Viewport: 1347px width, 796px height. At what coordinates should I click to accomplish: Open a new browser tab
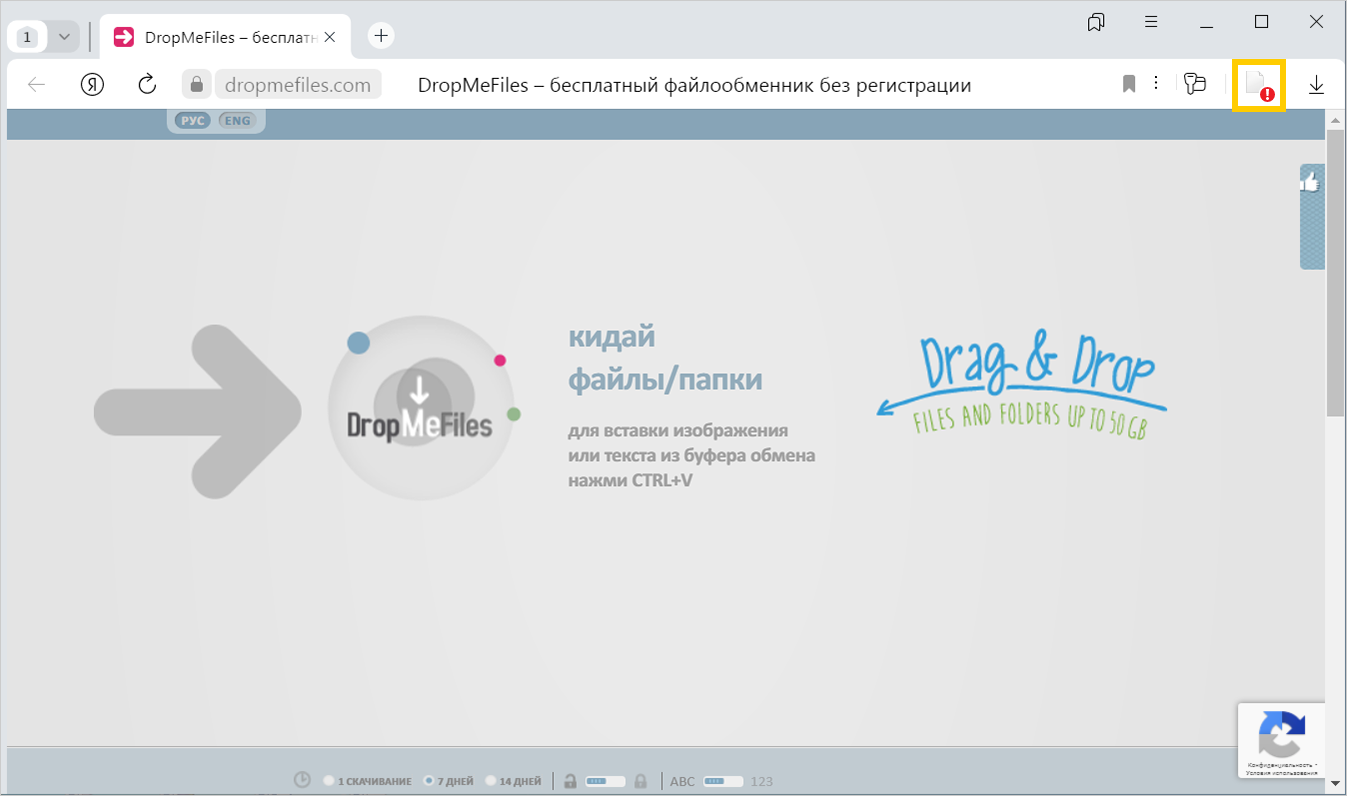click(x=381, y=36)
